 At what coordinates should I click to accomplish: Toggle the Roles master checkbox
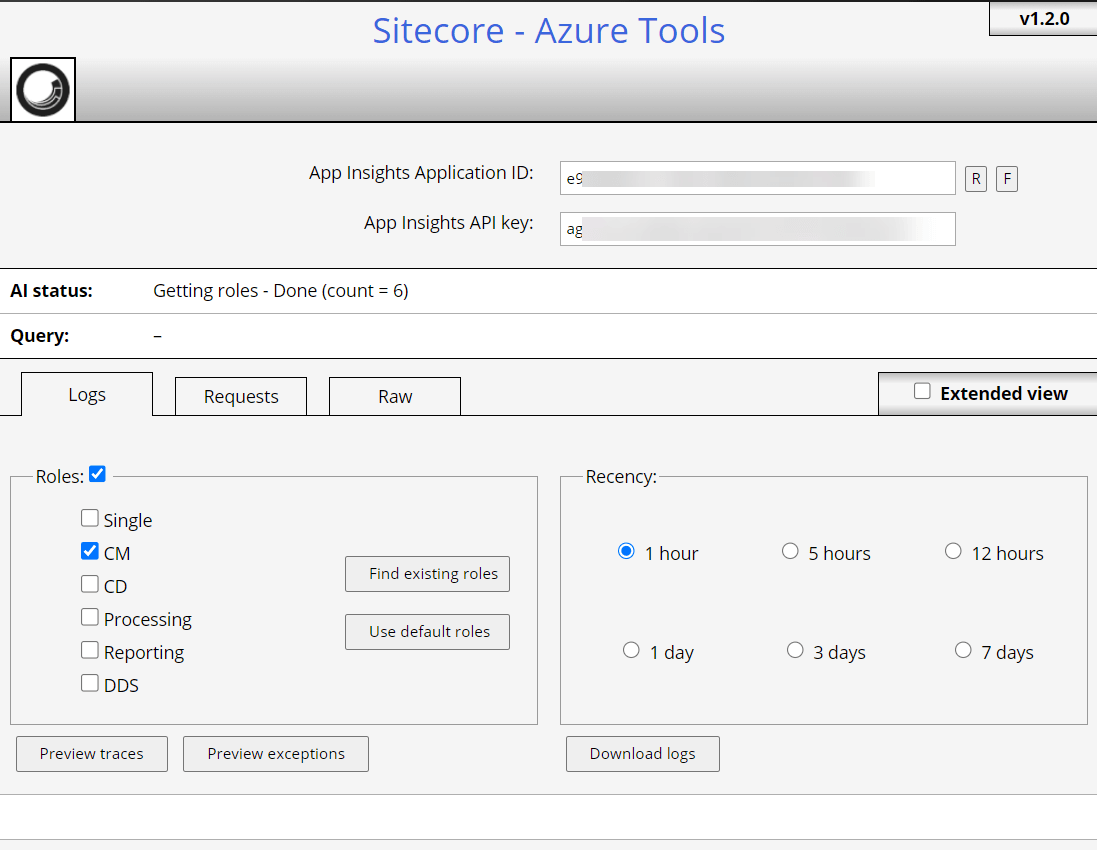click(97, 474)
